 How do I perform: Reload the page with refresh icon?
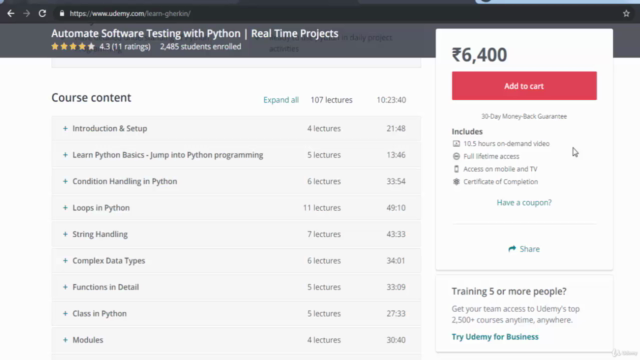[x=42, y=13]
